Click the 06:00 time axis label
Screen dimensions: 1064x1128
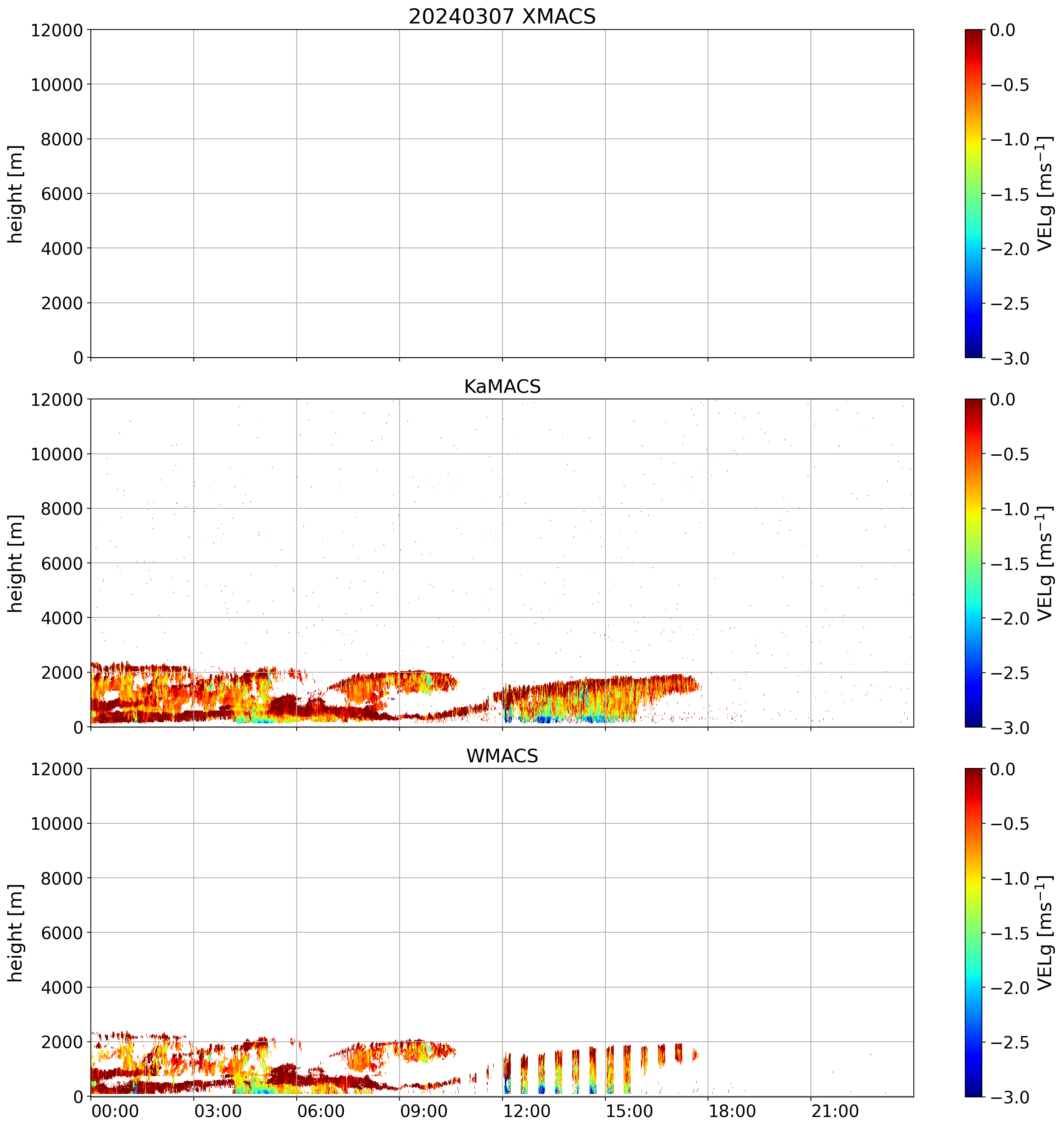pyautogui.click(x=320, y=1111)
